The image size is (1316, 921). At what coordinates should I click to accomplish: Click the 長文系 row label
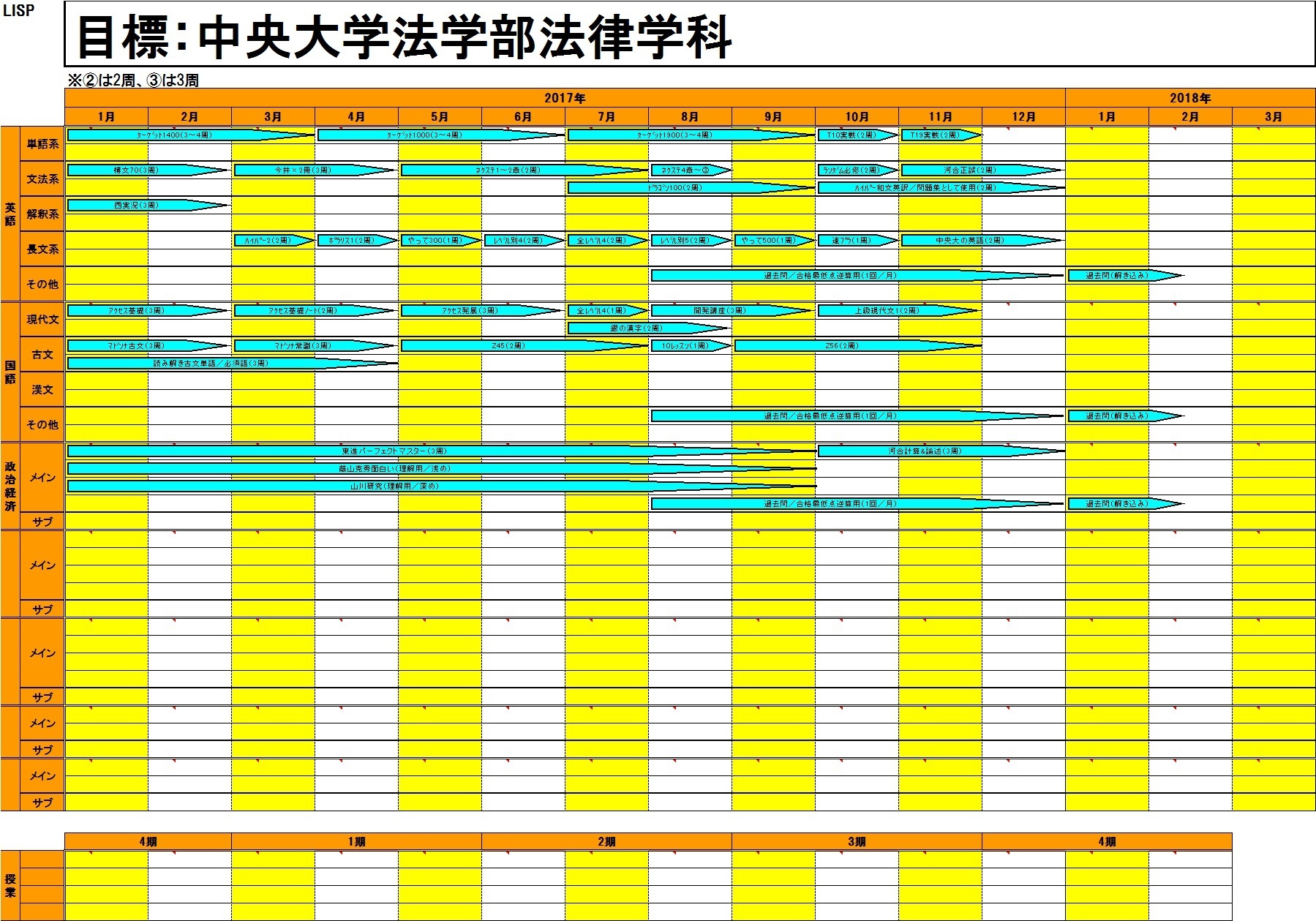[42, 249]
